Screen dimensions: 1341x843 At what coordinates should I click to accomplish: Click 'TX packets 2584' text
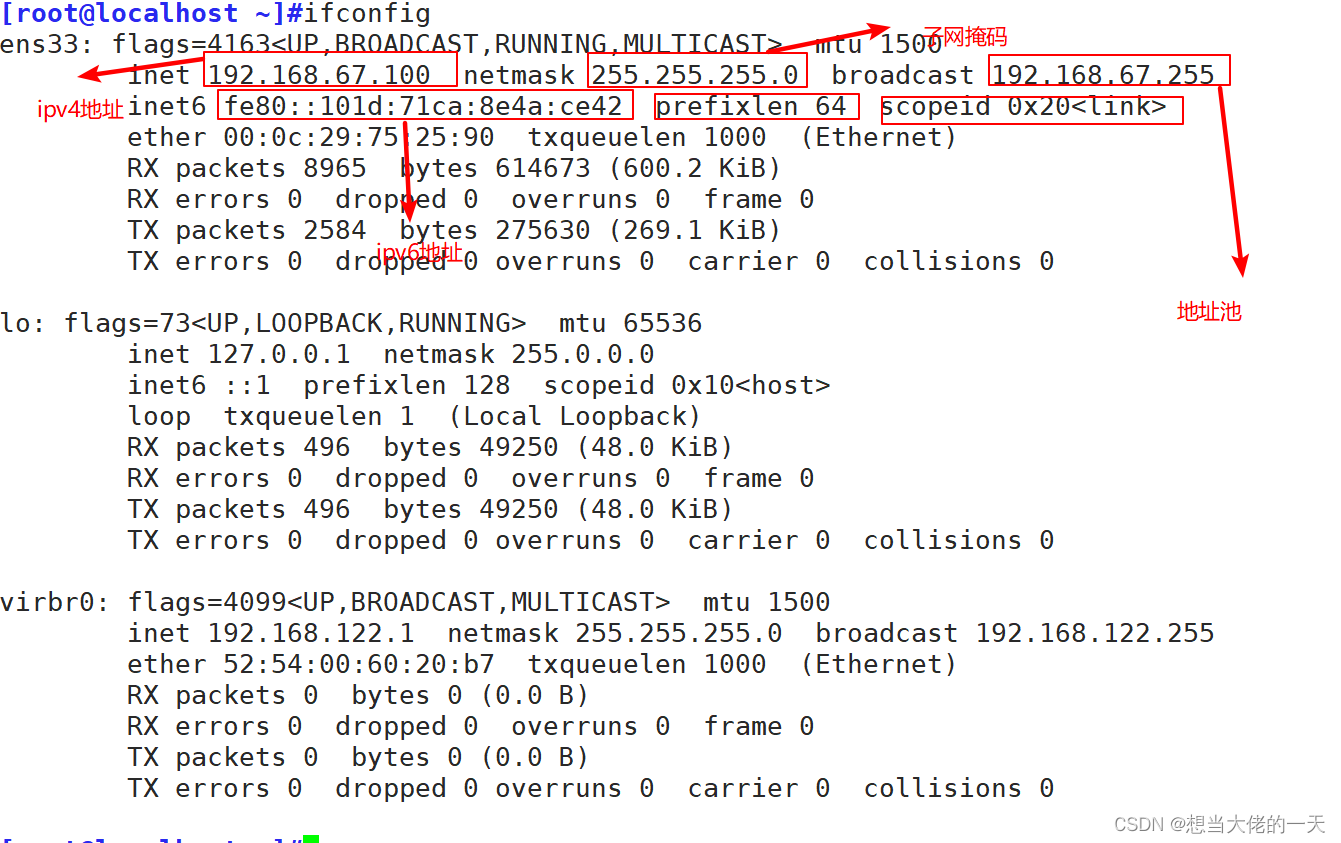click(x=247, y=230)
